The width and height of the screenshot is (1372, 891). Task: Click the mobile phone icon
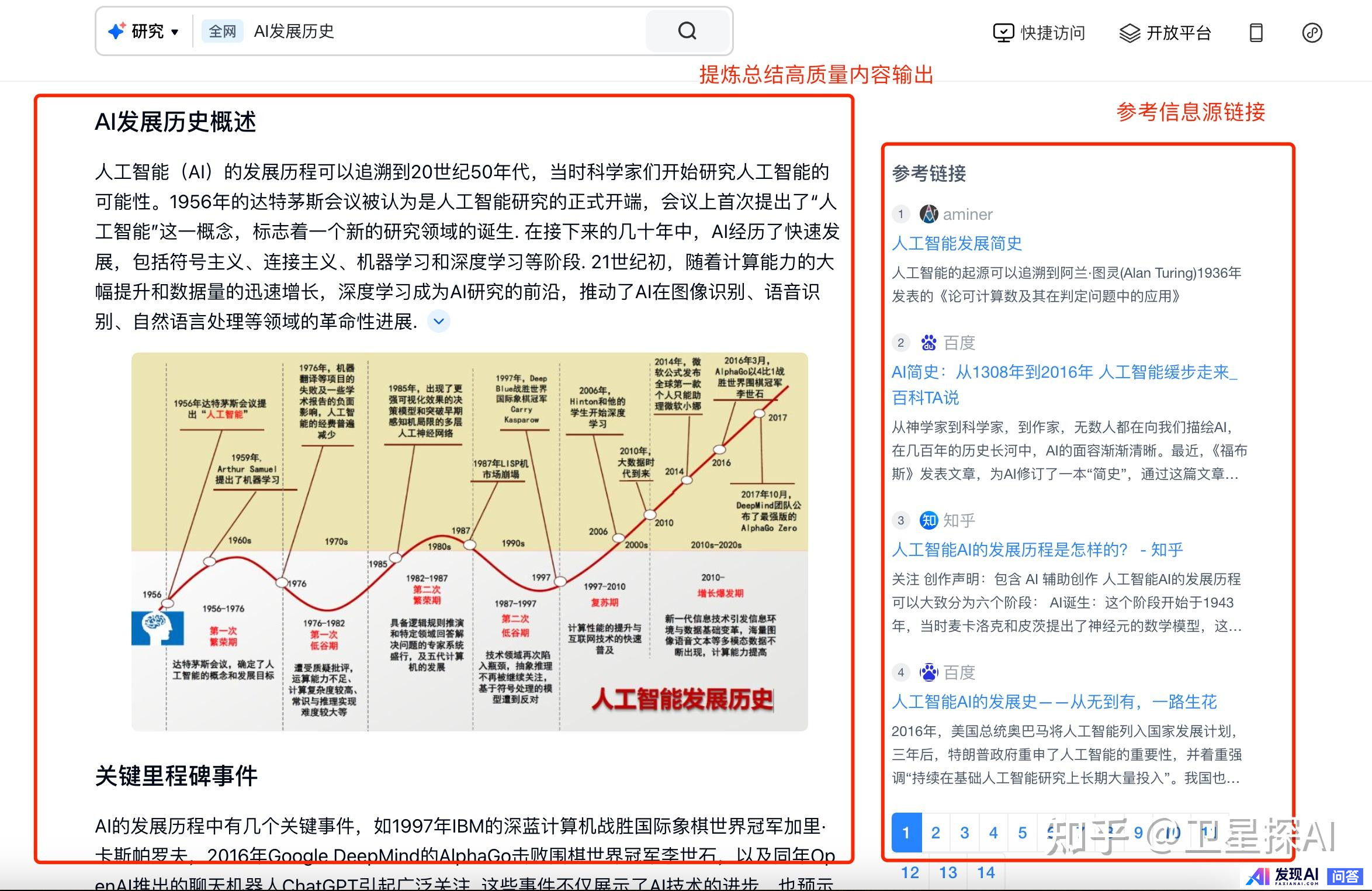point(1256,33)
